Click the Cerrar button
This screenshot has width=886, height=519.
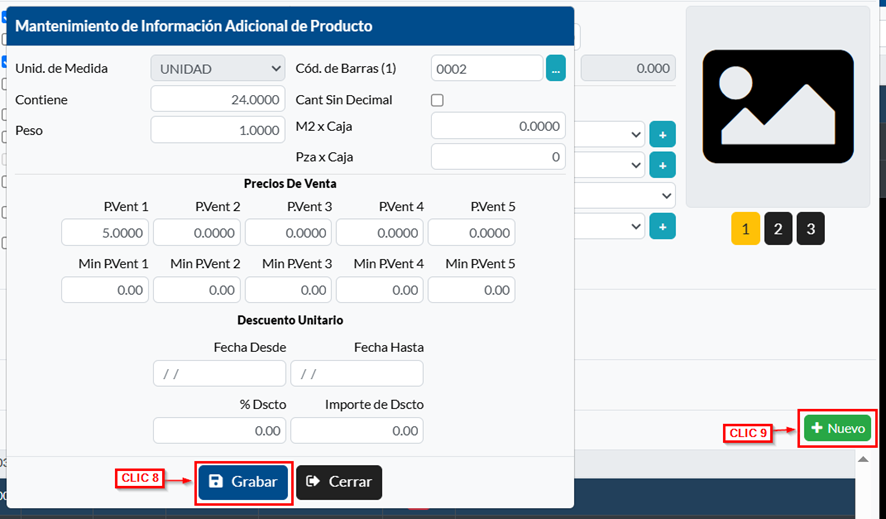pos(339,481)
